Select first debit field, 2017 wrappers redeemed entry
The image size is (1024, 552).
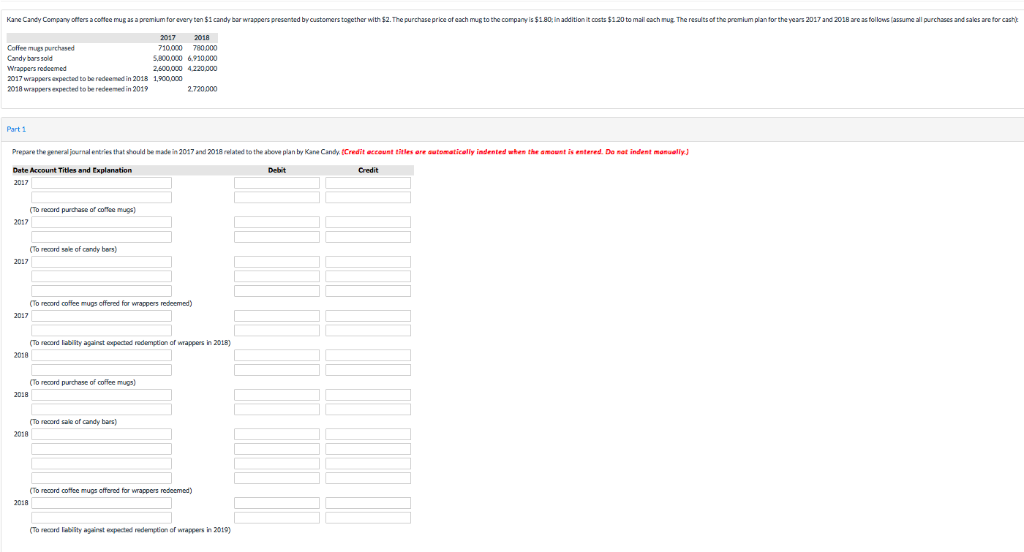(x=277, y=262)
